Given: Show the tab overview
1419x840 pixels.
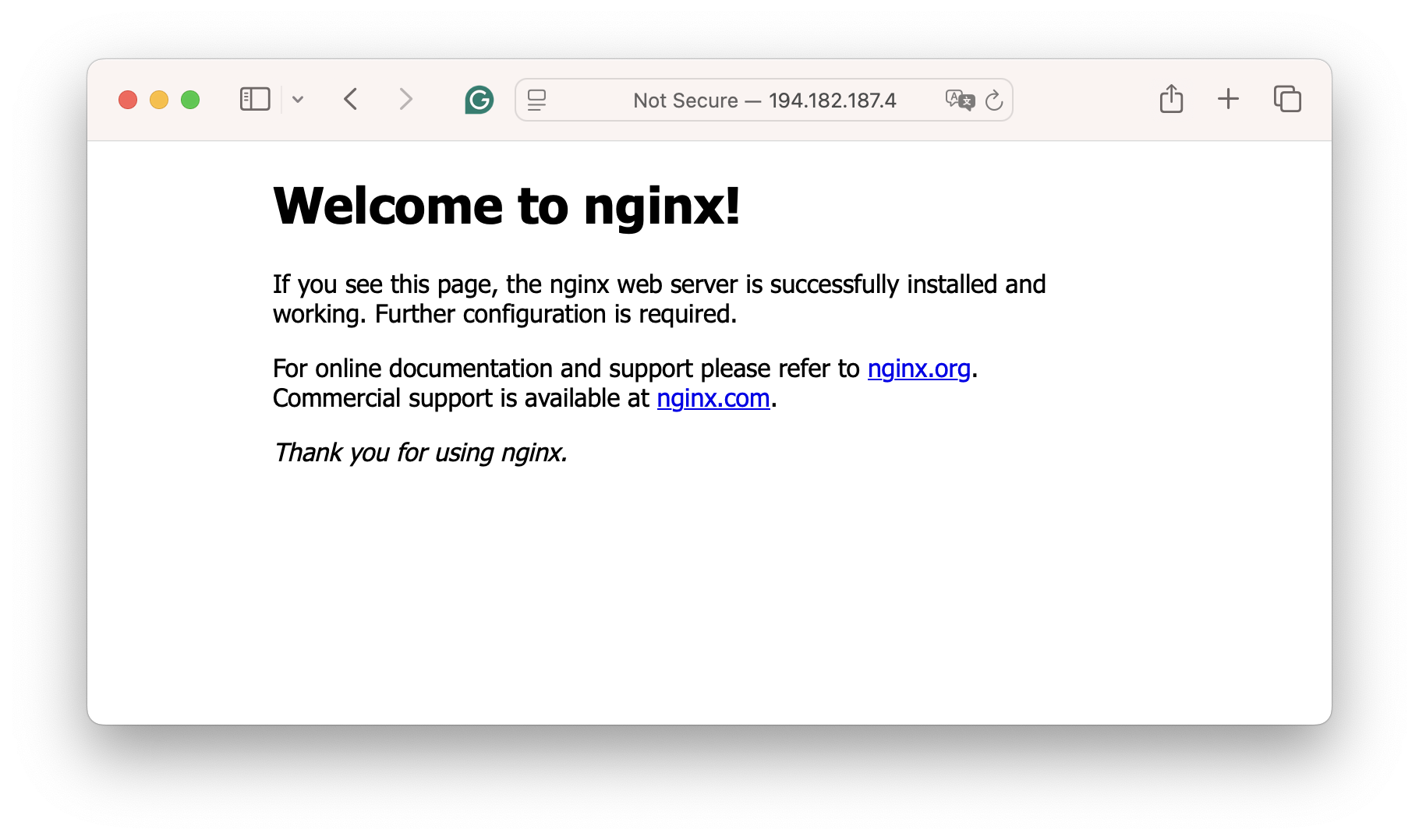Looking at the screenshot, I should click(1287, 99).
